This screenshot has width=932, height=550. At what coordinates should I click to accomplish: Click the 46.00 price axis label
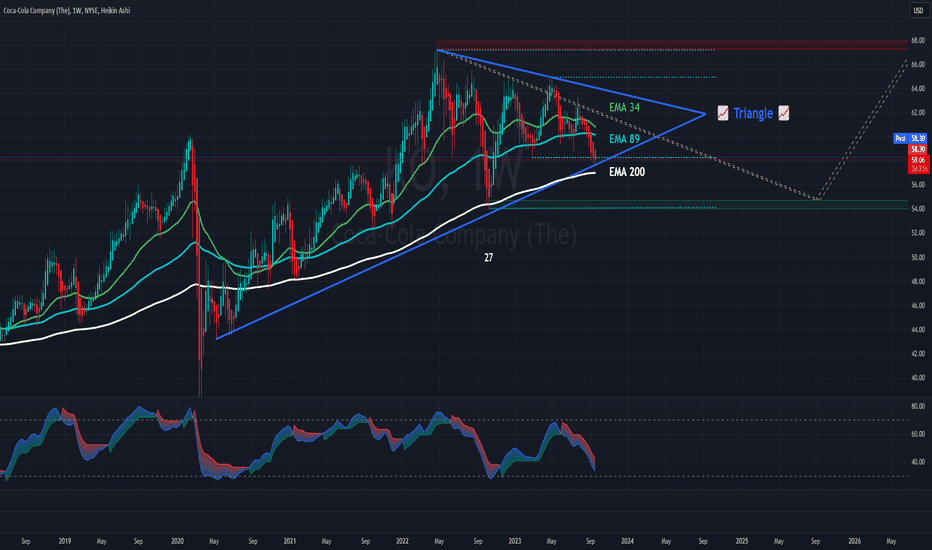(x=918, y=306)
